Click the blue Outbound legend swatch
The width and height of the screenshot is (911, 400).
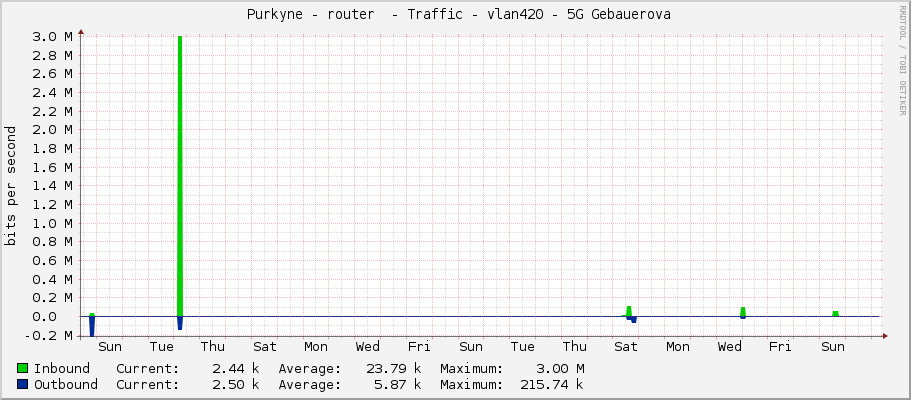[23, 384]
